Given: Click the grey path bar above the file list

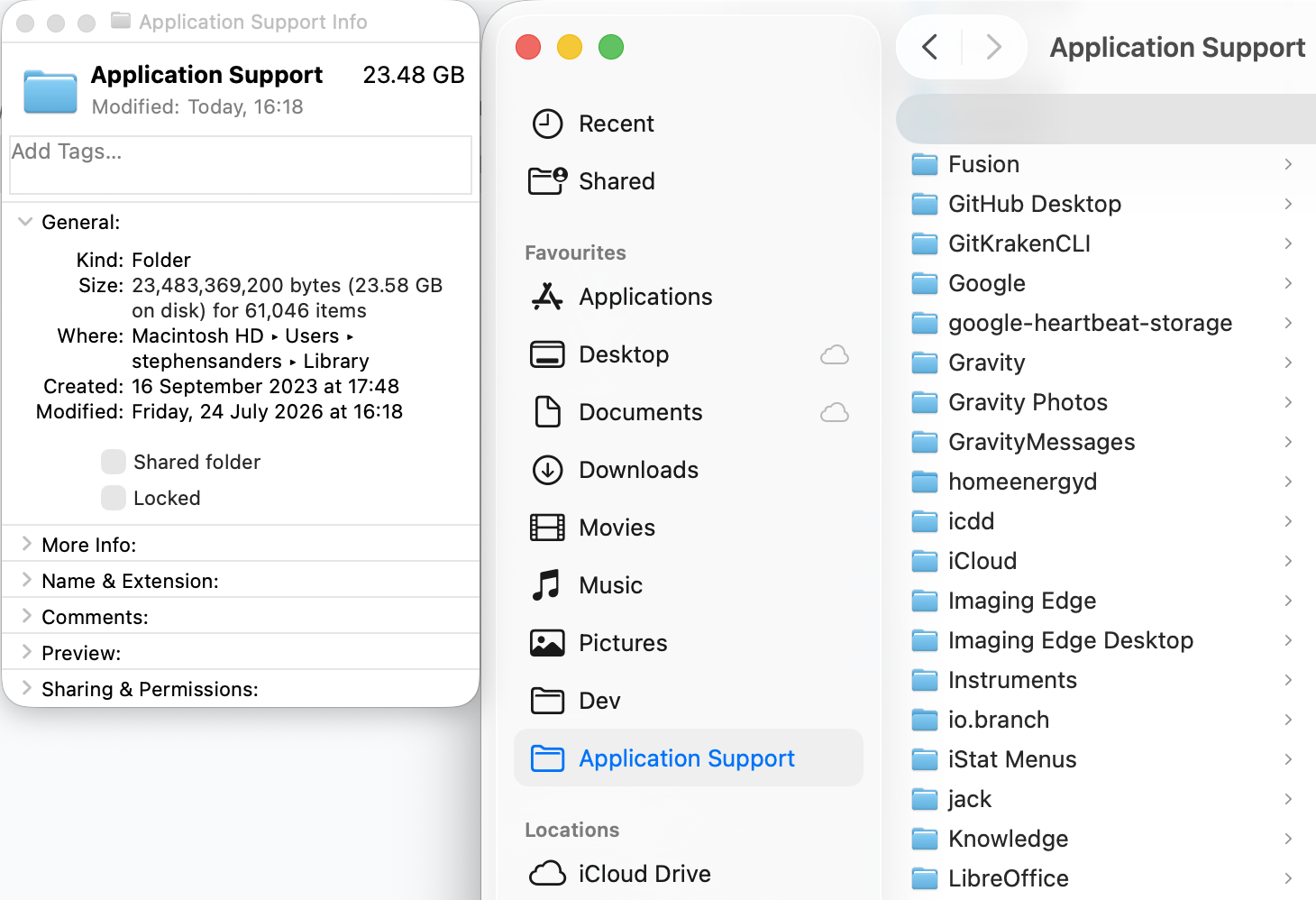Looking at the screenshot, I should click(1106, 118).
